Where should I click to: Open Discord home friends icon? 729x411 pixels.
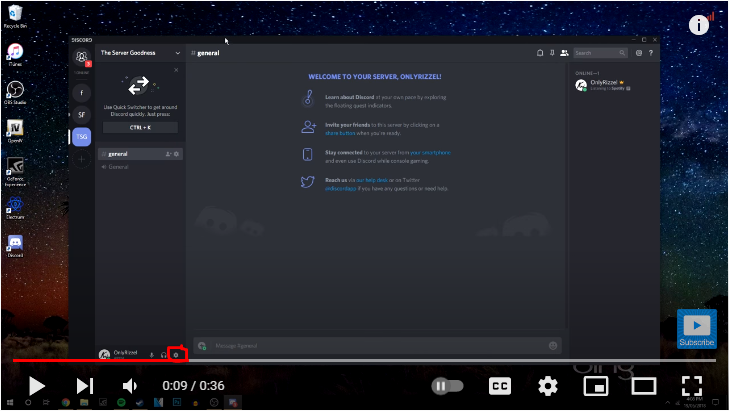pyautogui.click(x=81, y=57)
